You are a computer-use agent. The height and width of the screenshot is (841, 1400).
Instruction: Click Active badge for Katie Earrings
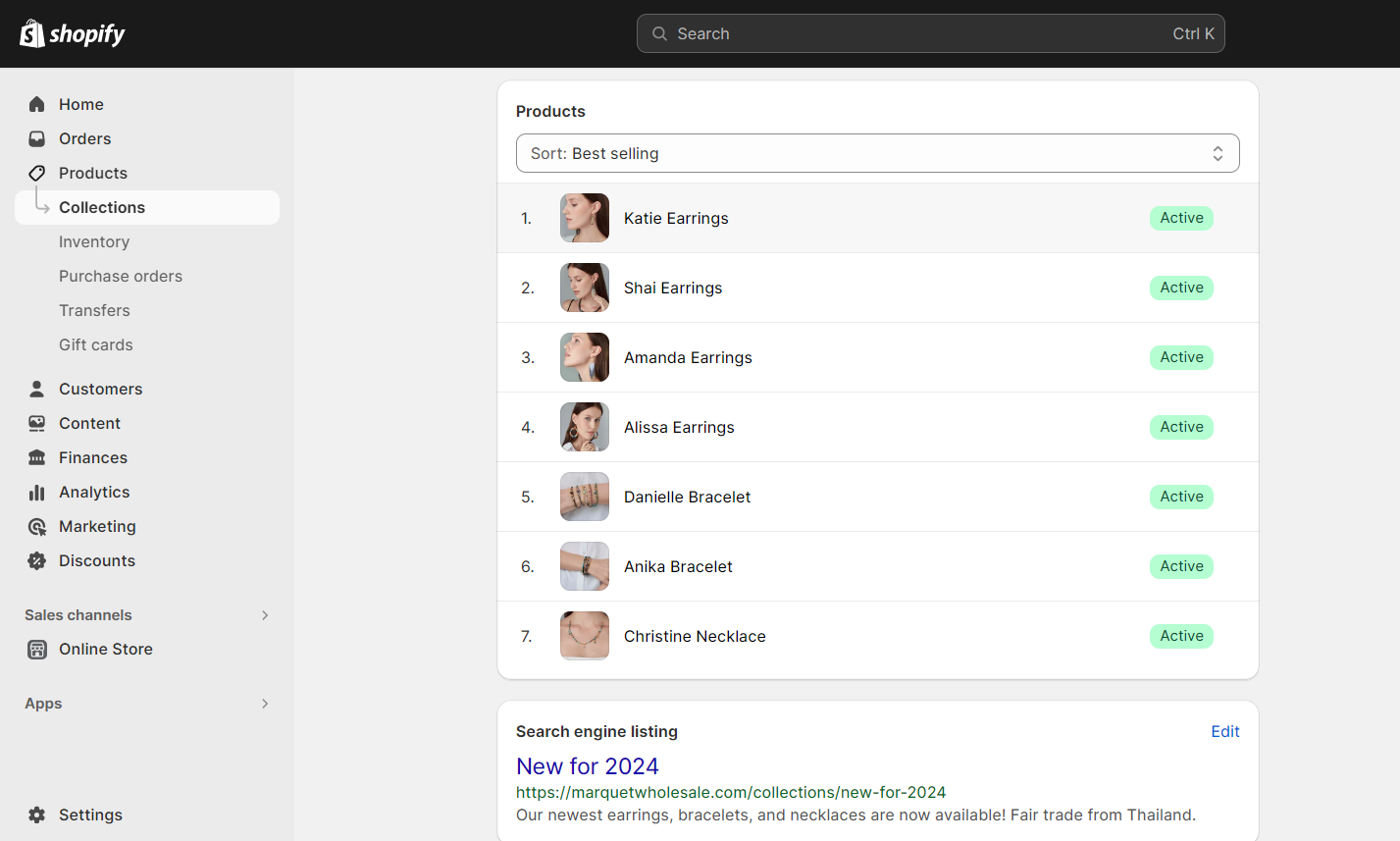click(x=1181, y=218)
